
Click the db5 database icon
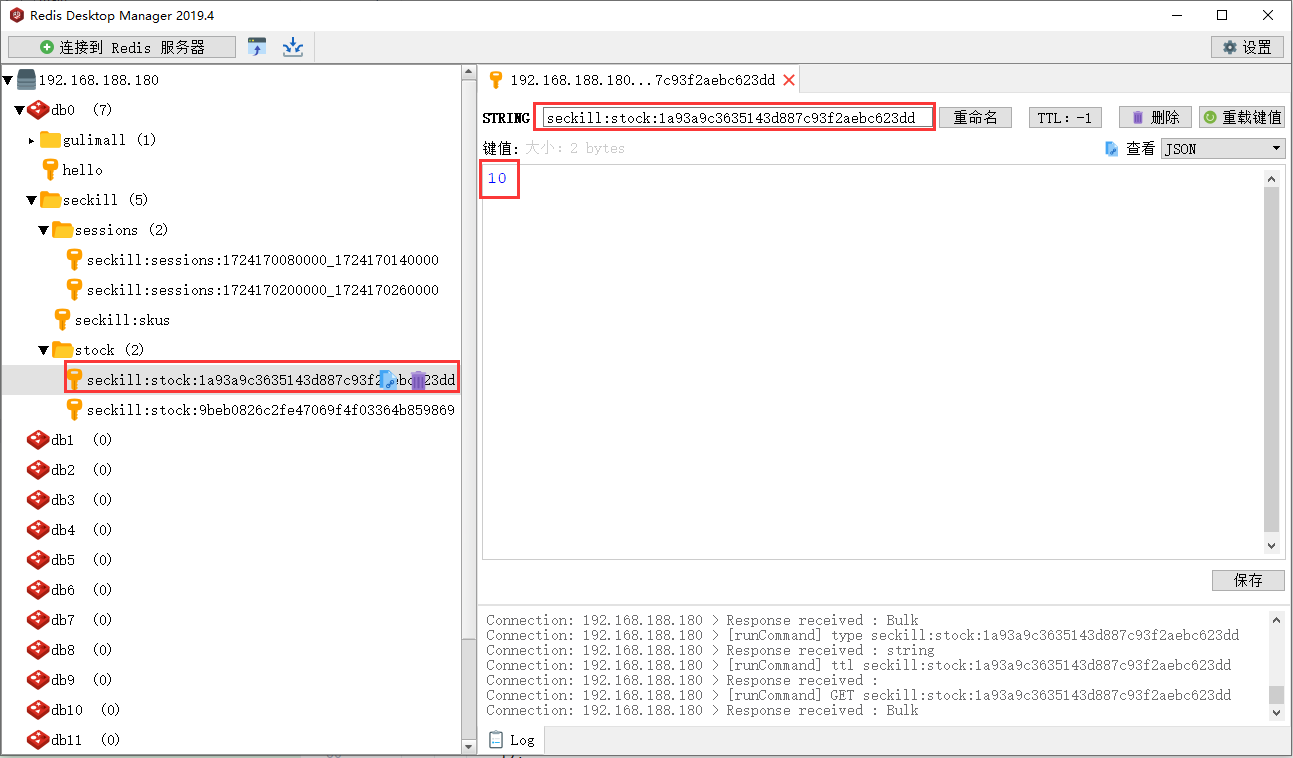[38, 560]
